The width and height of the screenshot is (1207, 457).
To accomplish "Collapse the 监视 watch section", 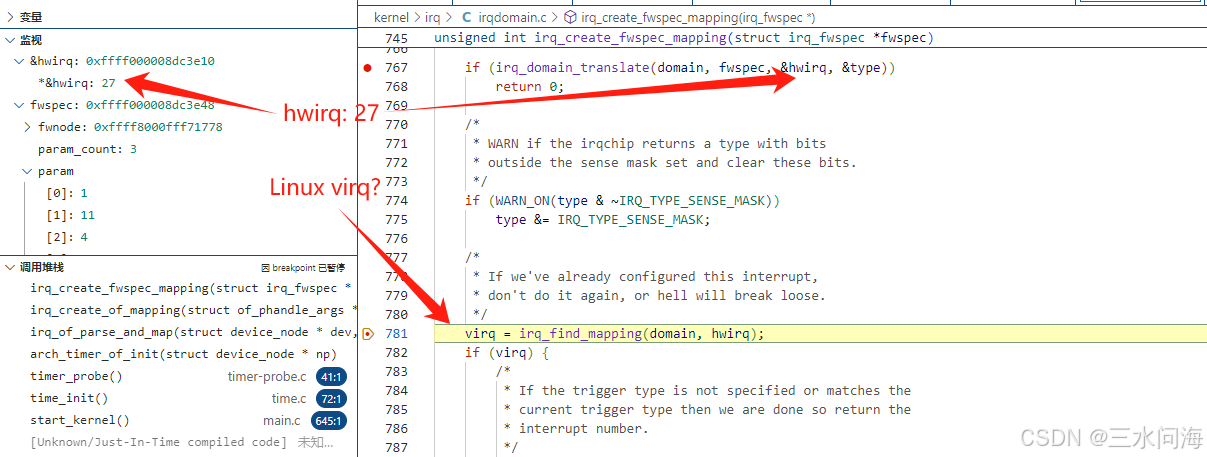I will pos(10,40).
